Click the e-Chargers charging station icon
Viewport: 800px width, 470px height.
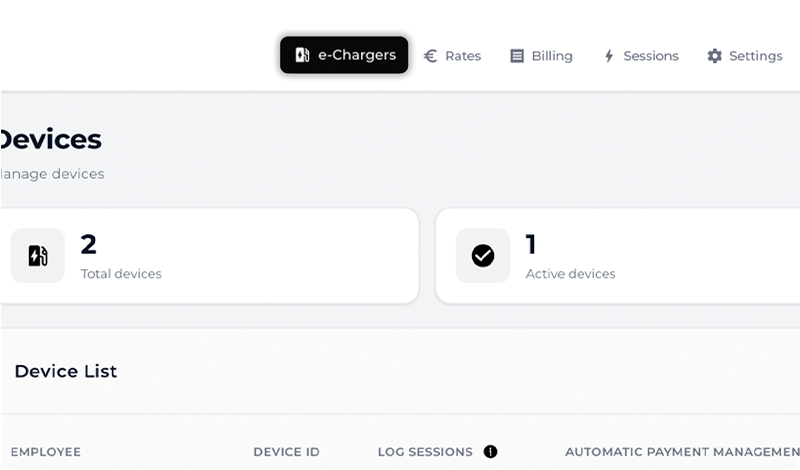[302, 56]
